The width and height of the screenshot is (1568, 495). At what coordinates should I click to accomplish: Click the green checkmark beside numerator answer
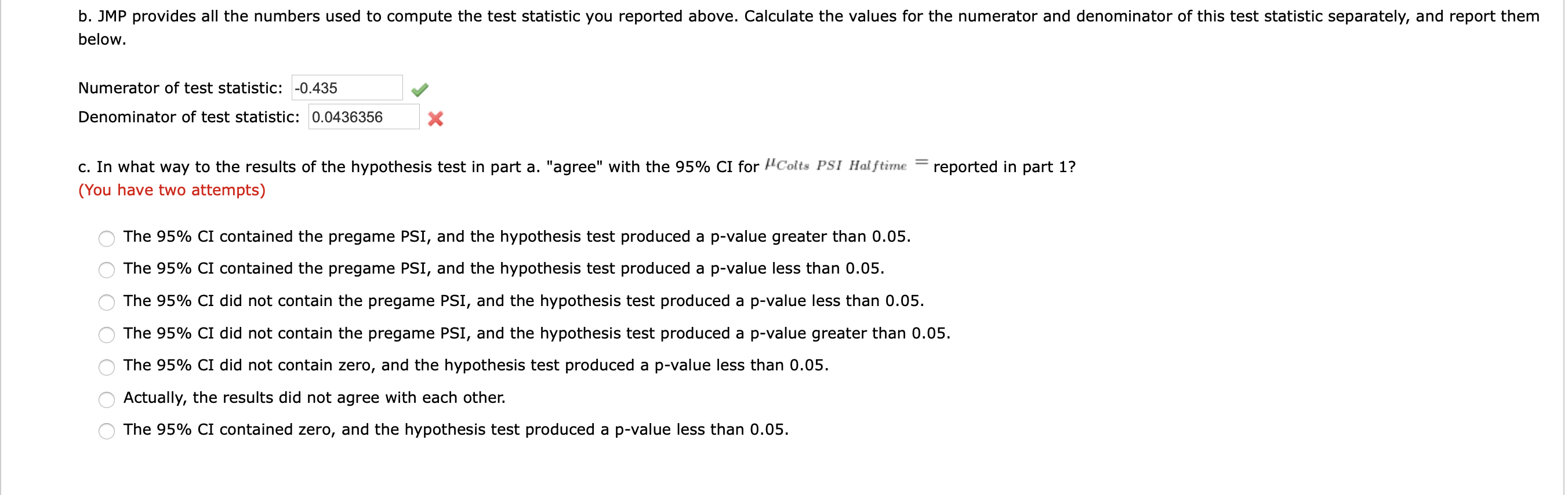click(x=420, y=89)
